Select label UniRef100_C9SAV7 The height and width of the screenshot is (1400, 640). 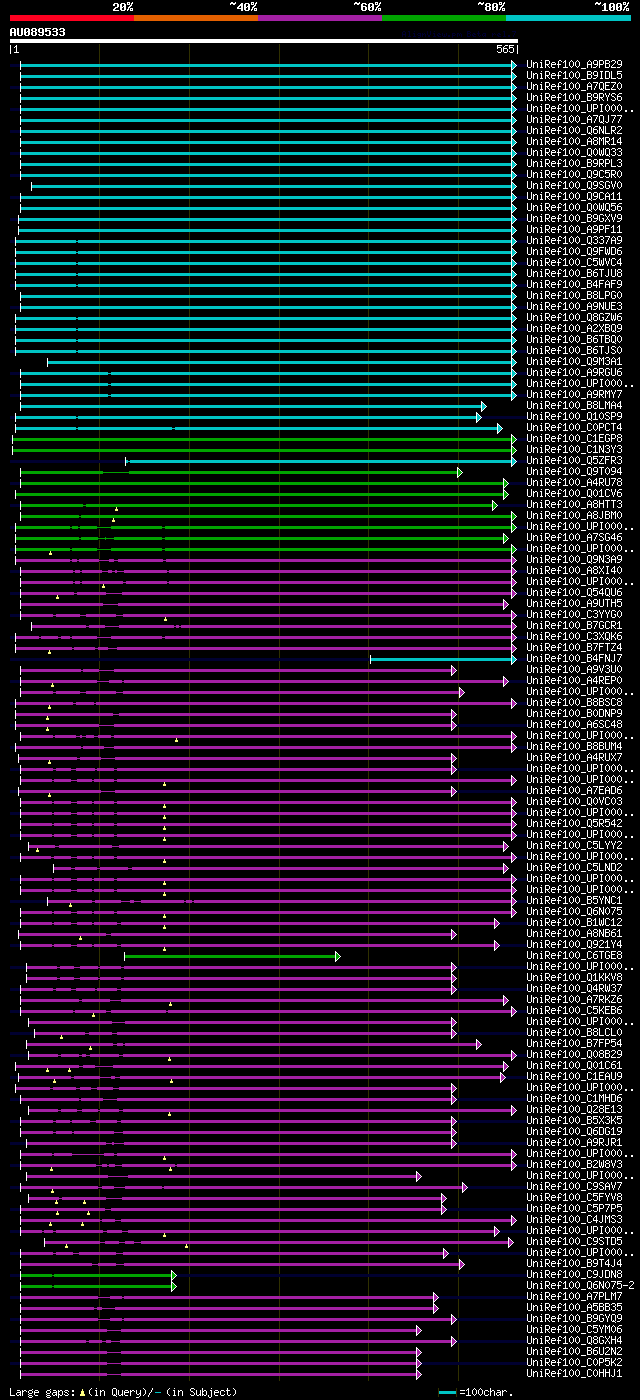[x=574, y=1186]
